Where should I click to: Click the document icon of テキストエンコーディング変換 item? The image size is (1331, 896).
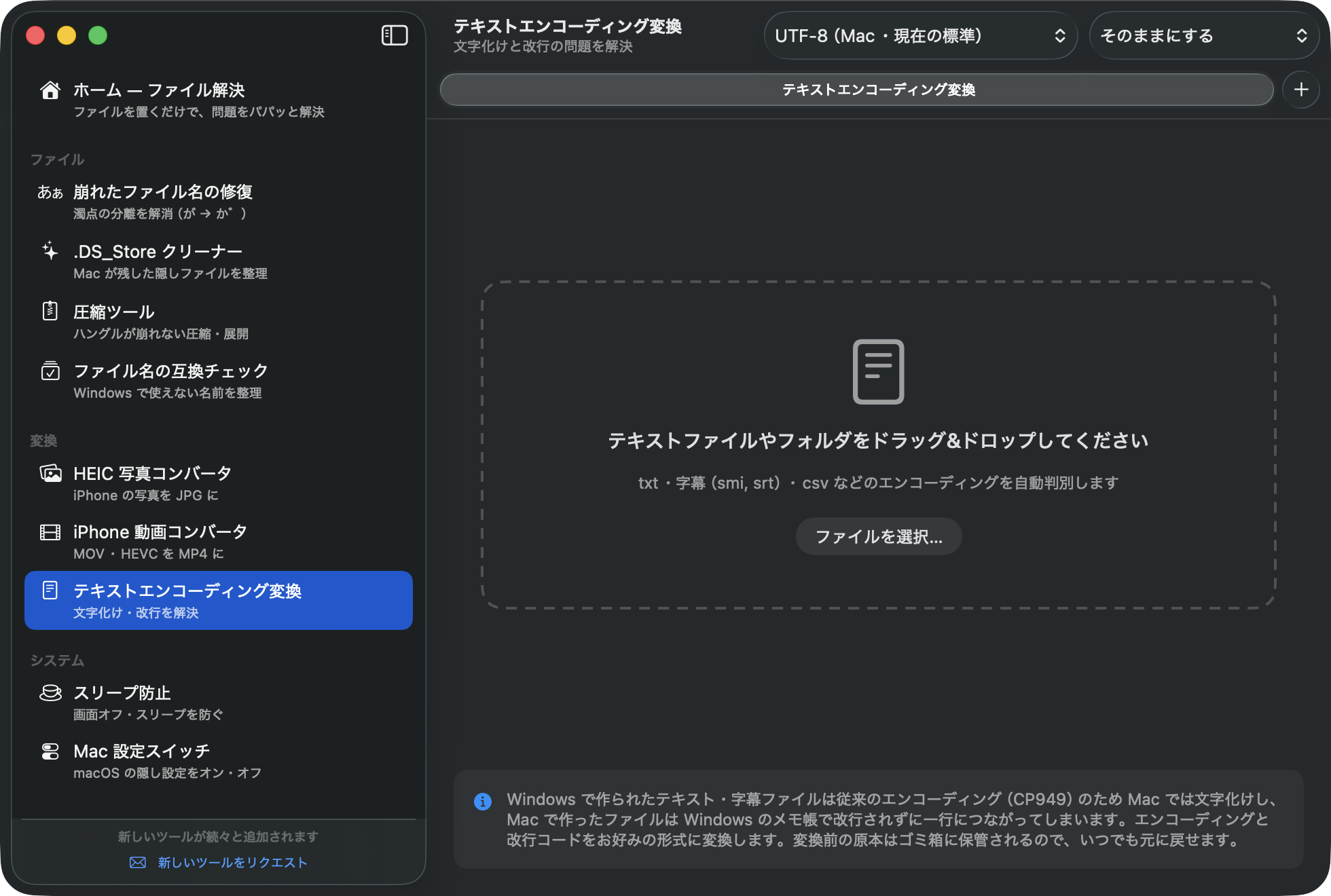[x=50, y=591]
